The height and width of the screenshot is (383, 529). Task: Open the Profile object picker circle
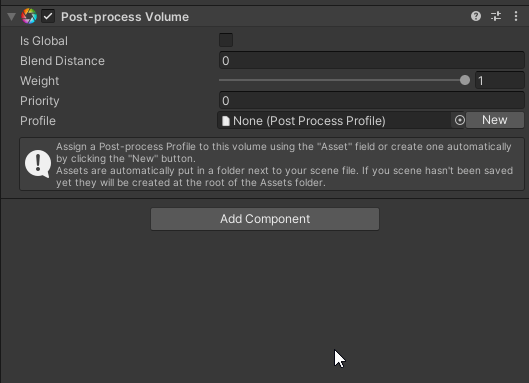click(459, 120)
